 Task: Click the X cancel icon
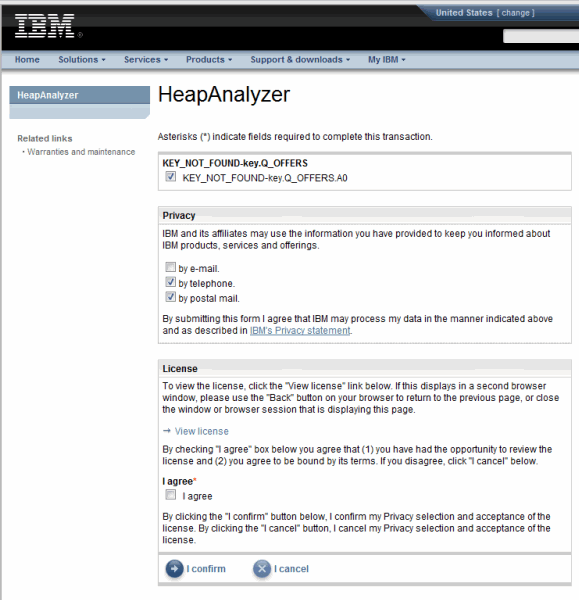[x=262, y=569]
